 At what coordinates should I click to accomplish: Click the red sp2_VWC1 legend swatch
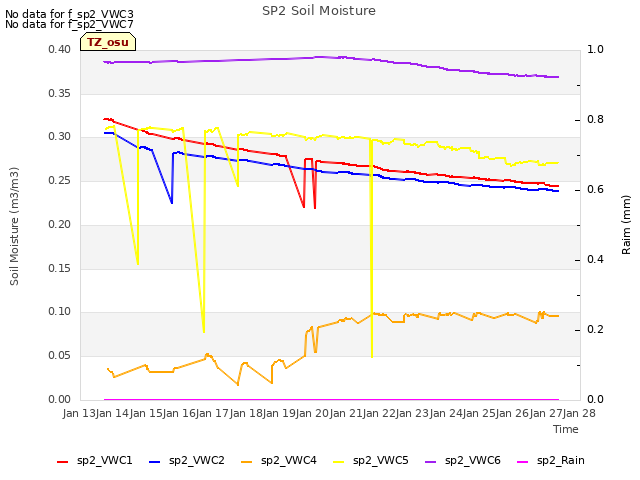(x=62, y=462)
